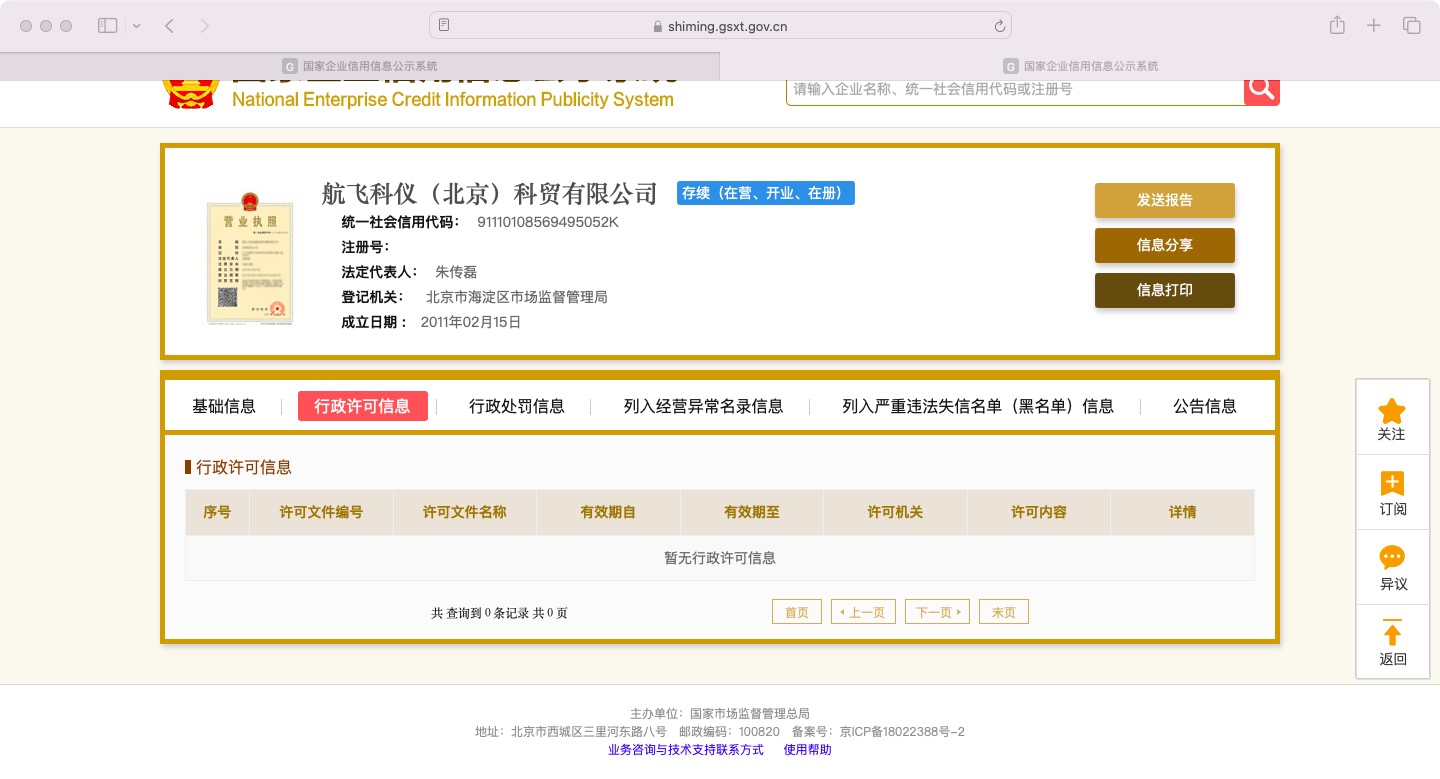This screenshot has height=779, width=1440.
Task: Click the date 2011年02月15日
Action: point(471,322)
